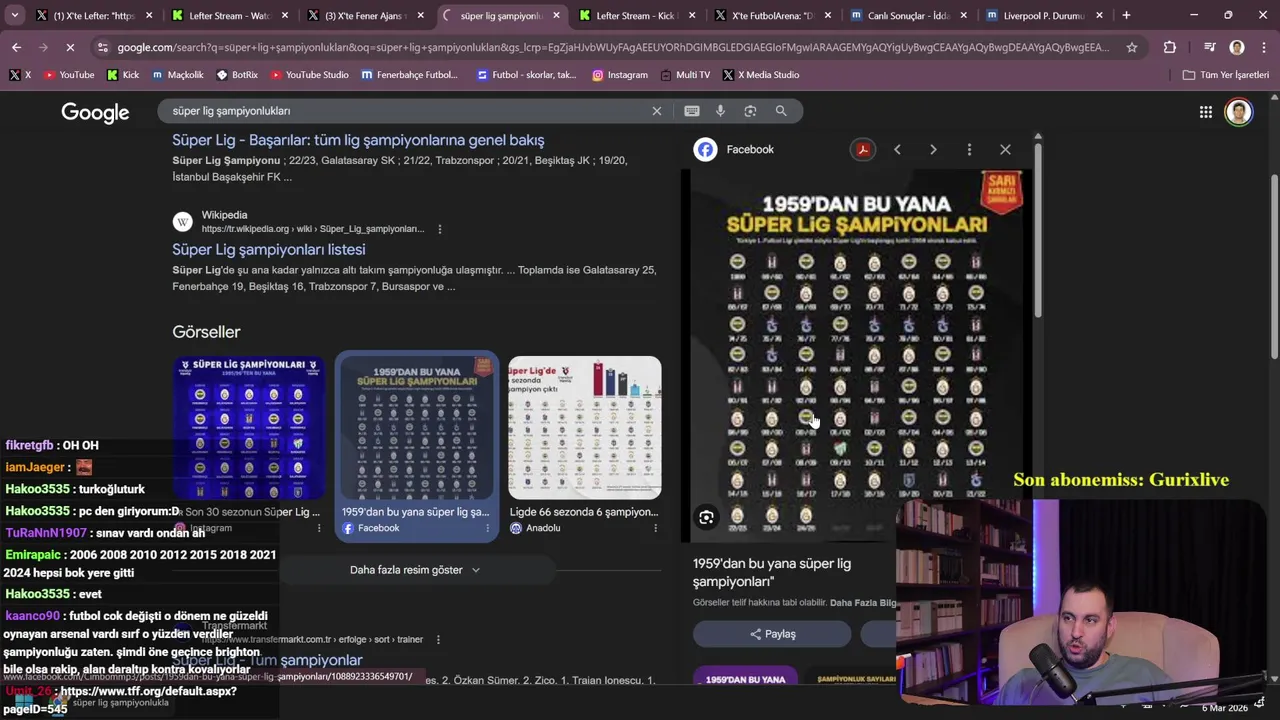Image resolution: width=1280 pixels, height=720 pixels.
Task: Open the Tüm şampiyonlar Transfermarkt link
Action: [267, 660]
